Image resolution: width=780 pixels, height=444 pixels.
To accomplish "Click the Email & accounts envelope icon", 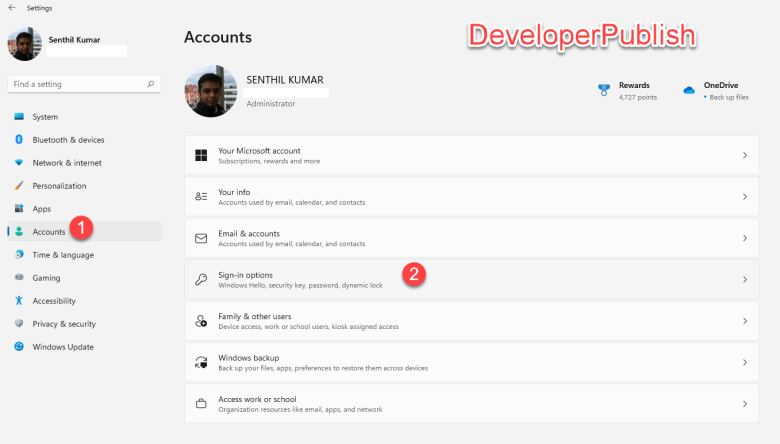I will 201,238.
